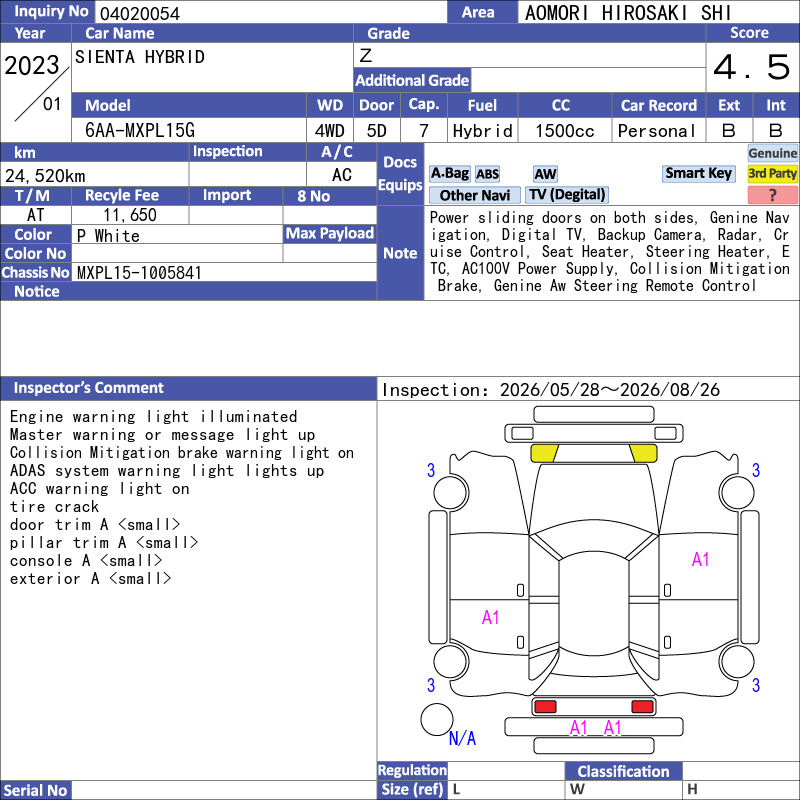The width and height of the screenshot is (800, 800).
Task: Click the A-Bag equipment badge
Action: coord(449,174)
